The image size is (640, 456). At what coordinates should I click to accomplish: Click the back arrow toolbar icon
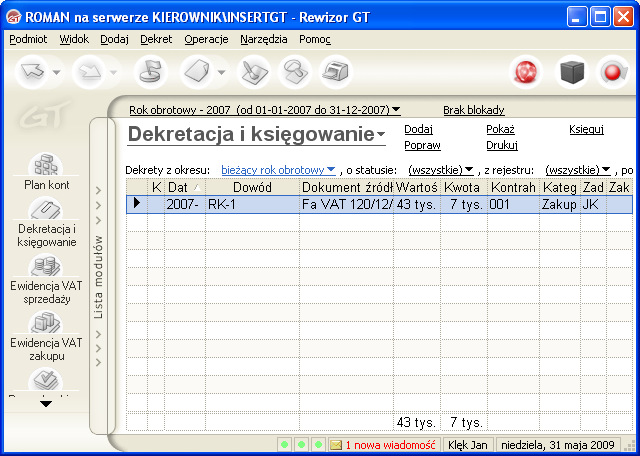click(31, 72)
